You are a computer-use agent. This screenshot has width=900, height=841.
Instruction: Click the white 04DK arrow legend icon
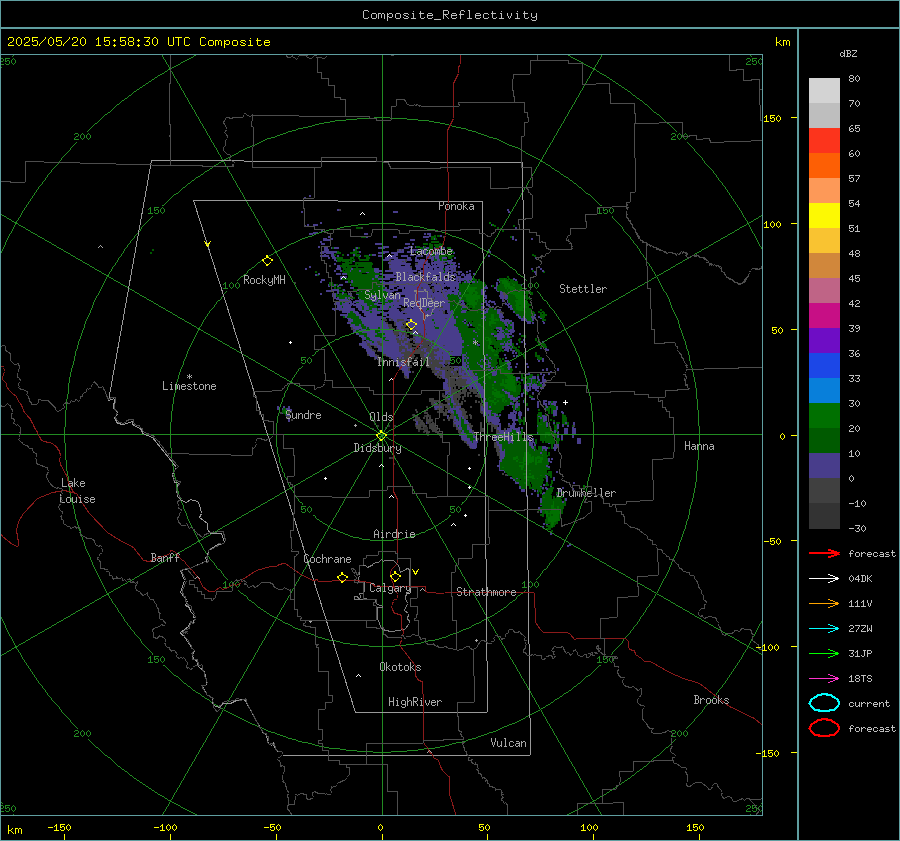point(824,578)
